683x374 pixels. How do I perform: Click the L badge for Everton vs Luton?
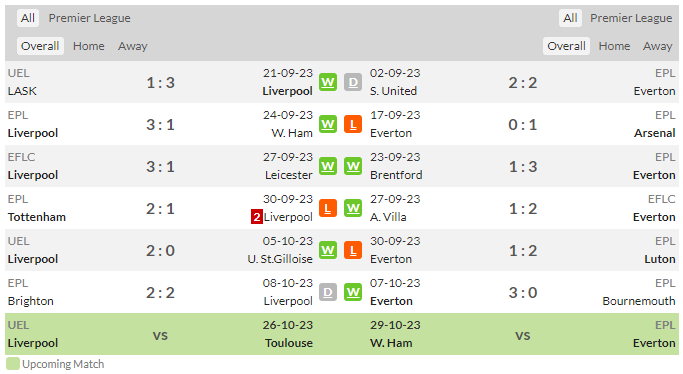point(353,250)
